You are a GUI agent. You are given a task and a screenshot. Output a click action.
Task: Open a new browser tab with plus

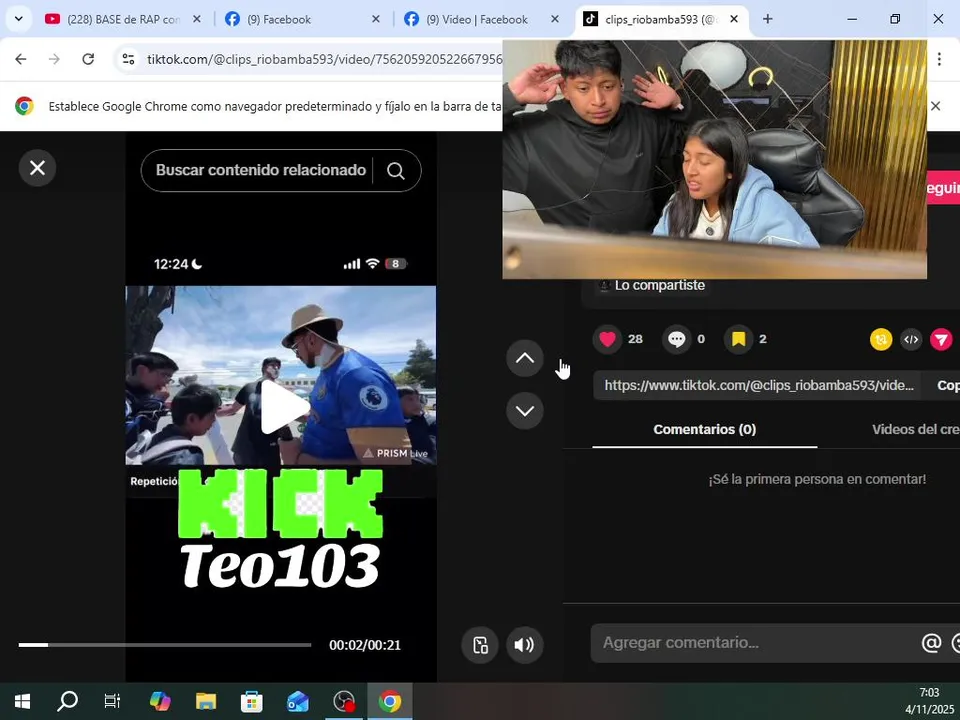click(767, 19)
